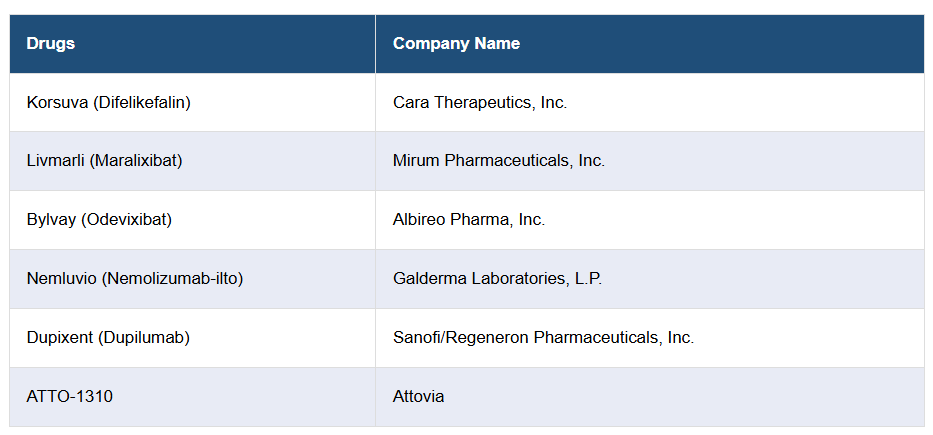Select Mirum Pharmaceuticals, Inc. company cell
The image size is (933, 435).
click(499, 160)
